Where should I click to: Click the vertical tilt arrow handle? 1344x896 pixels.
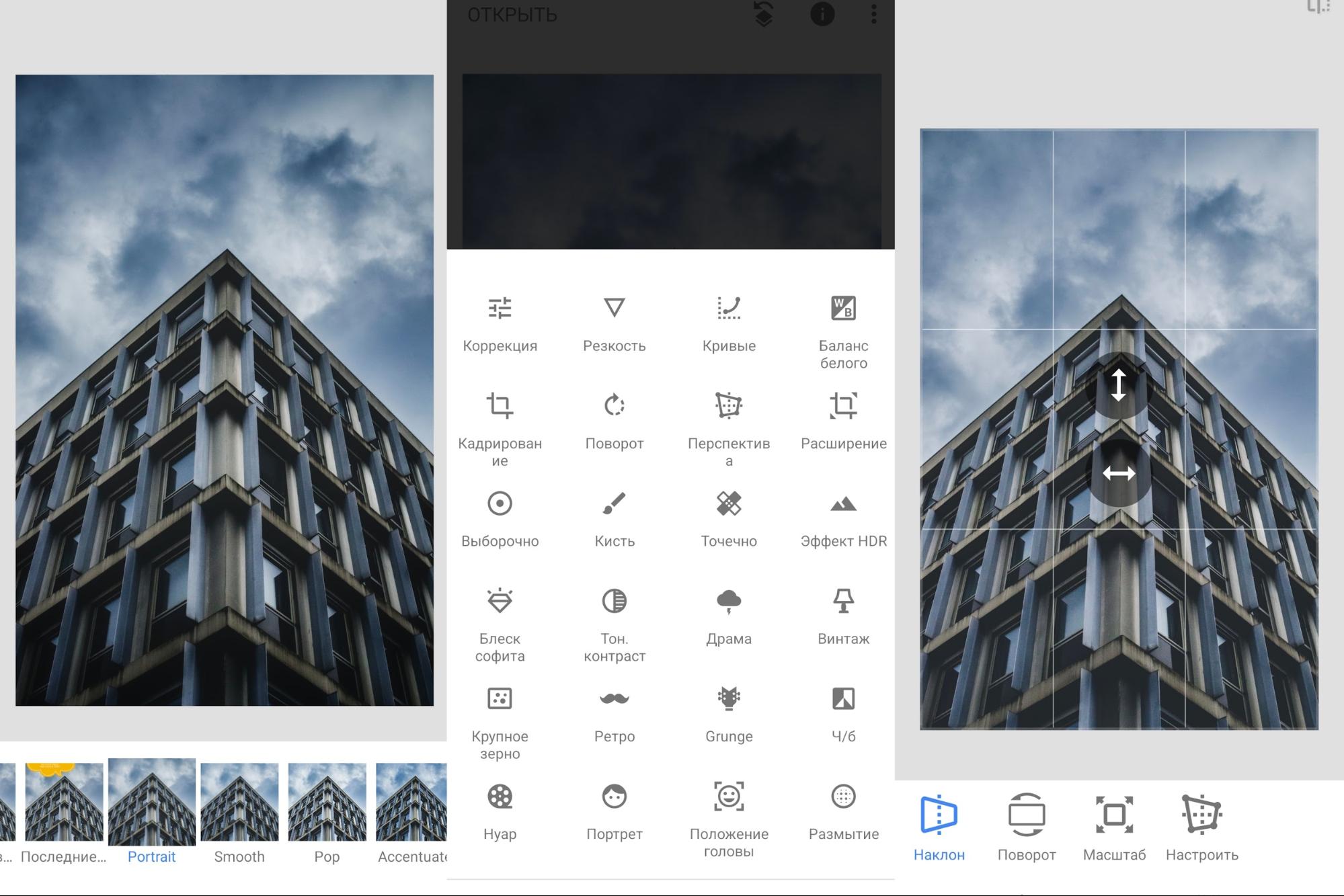coord(1118,385)
